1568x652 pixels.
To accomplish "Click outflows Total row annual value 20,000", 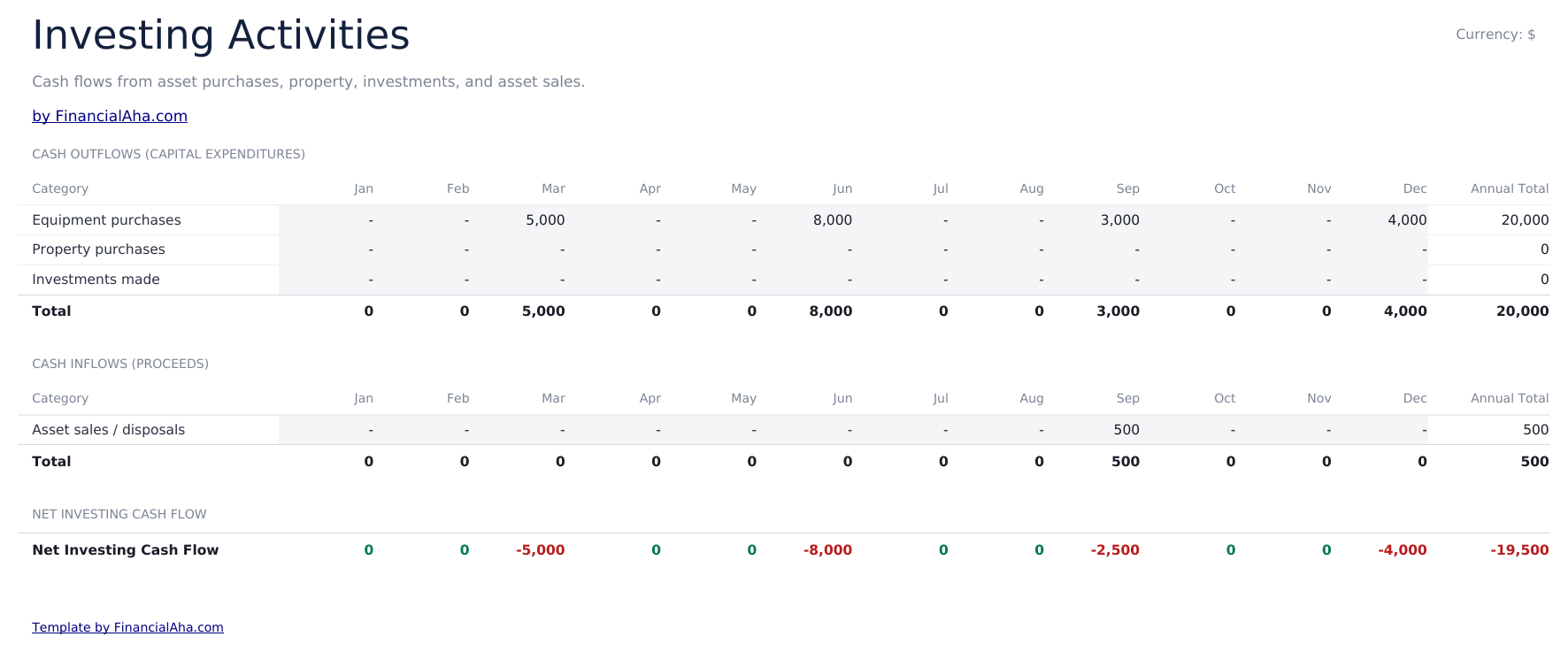I will pyautogui.click(x=1522, y=311).
